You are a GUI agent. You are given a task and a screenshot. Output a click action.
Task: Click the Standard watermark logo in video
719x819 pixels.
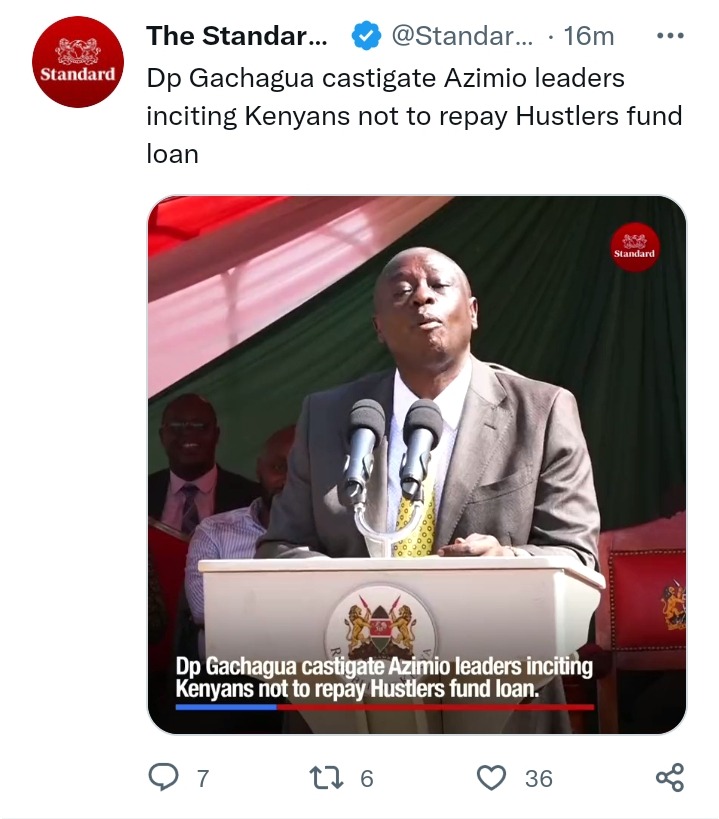coord(634,247)
